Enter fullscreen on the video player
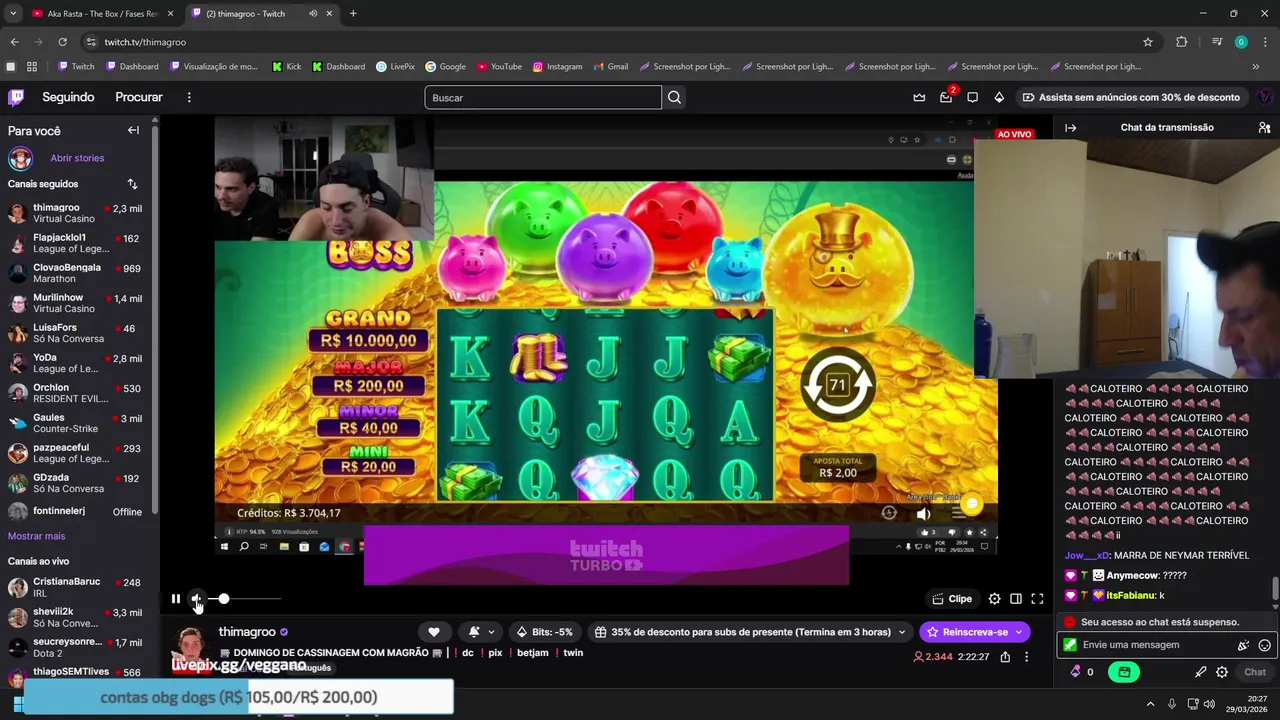Viewport: 1280px width, 720px height. coord(1037,599)
